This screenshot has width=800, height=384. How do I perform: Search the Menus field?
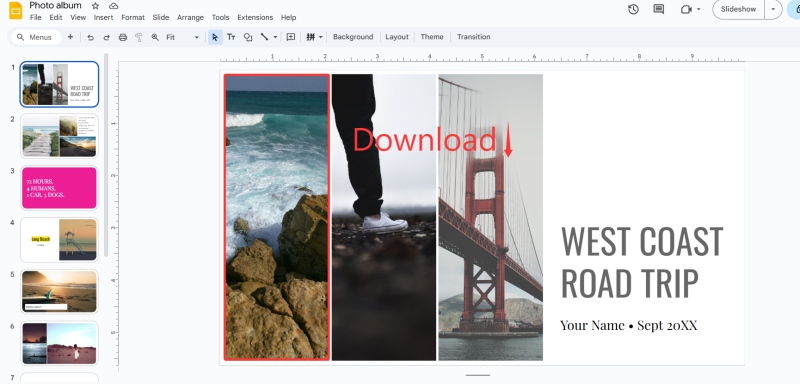[x=36, y=37]
